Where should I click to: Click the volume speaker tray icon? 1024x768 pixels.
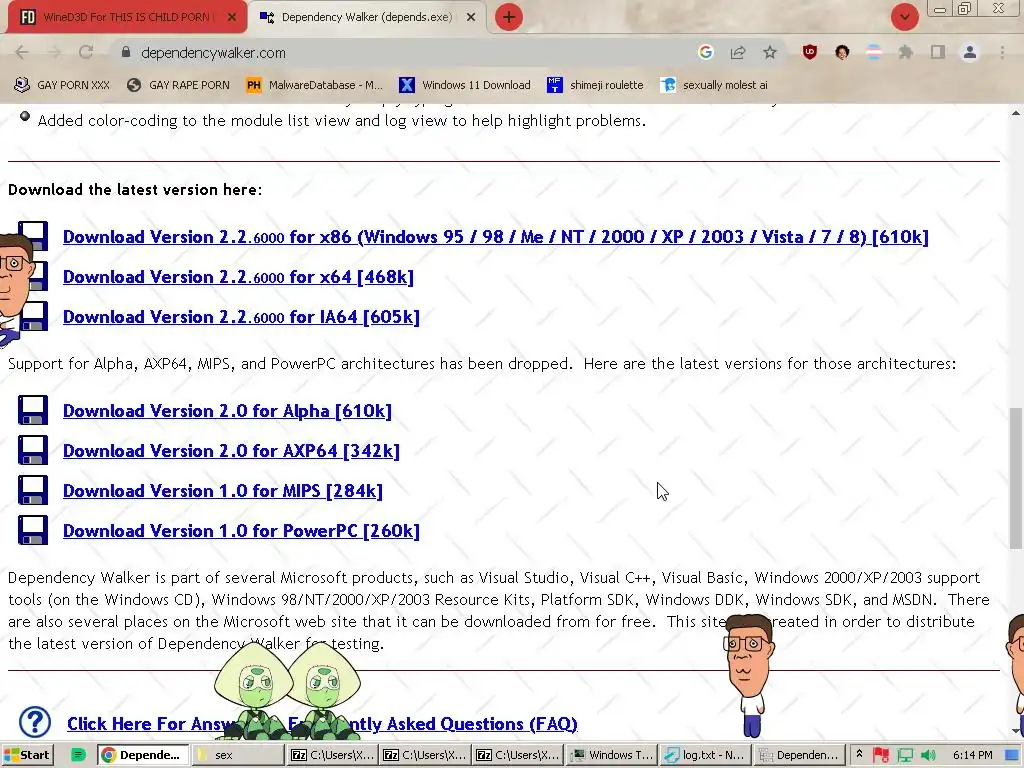(928, 755)
